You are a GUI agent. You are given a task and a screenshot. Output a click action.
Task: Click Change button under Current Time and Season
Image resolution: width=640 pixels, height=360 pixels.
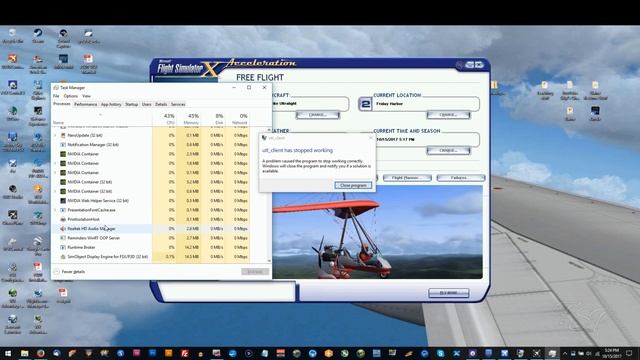click(448, 151)
